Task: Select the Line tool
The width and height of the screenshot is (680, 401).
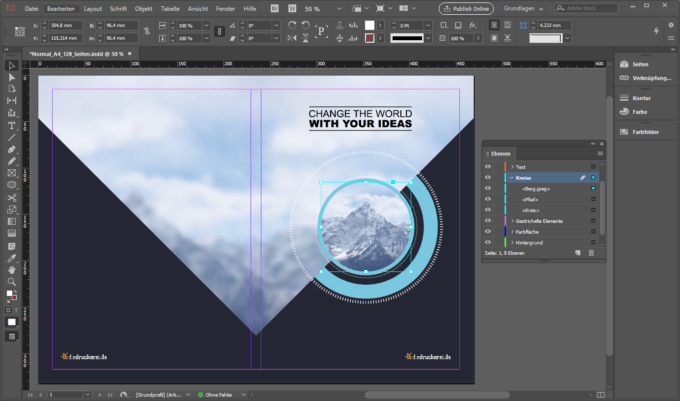Action: [x=12, y=138]
